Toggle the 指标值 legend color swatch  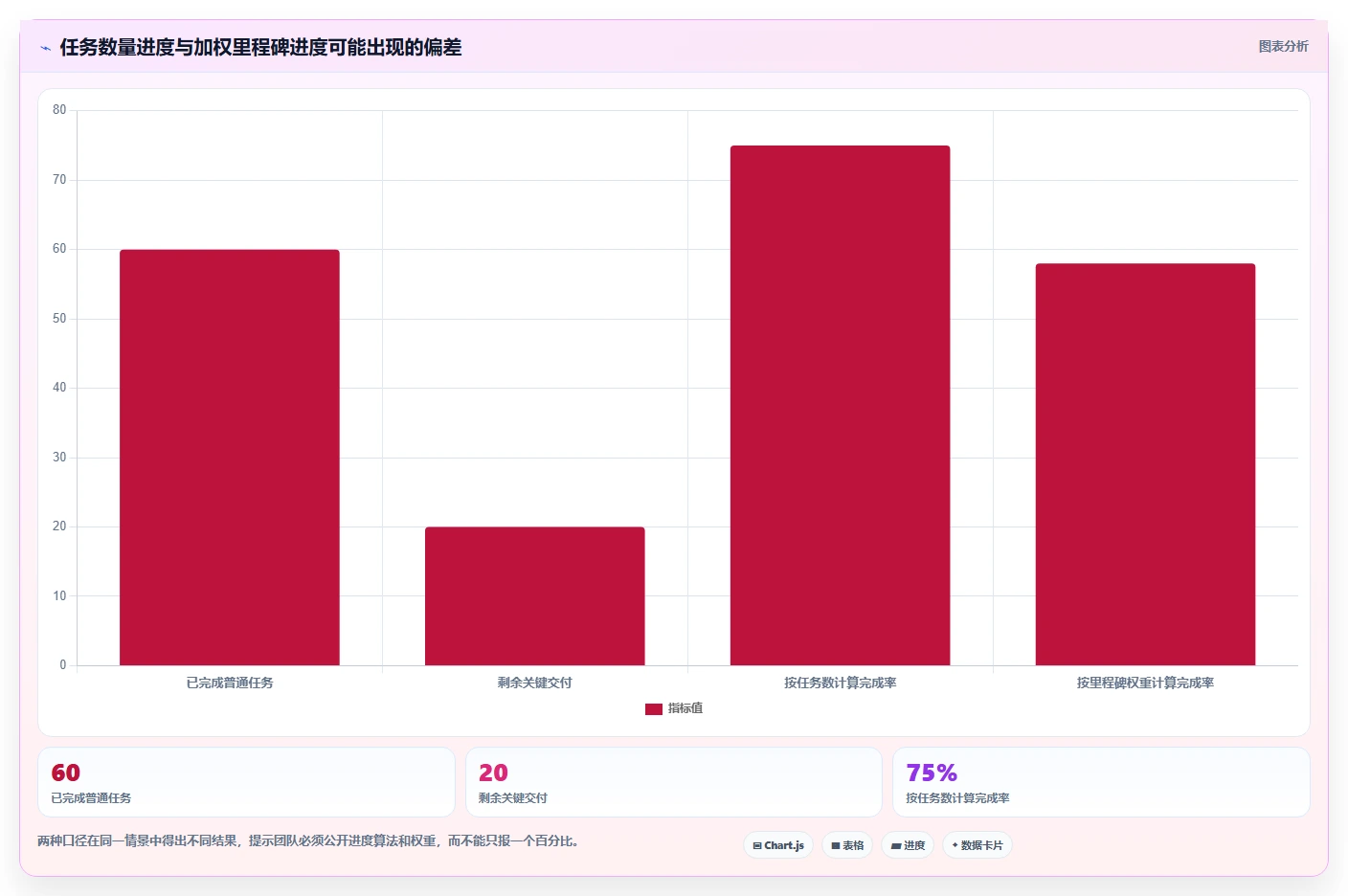654,709
